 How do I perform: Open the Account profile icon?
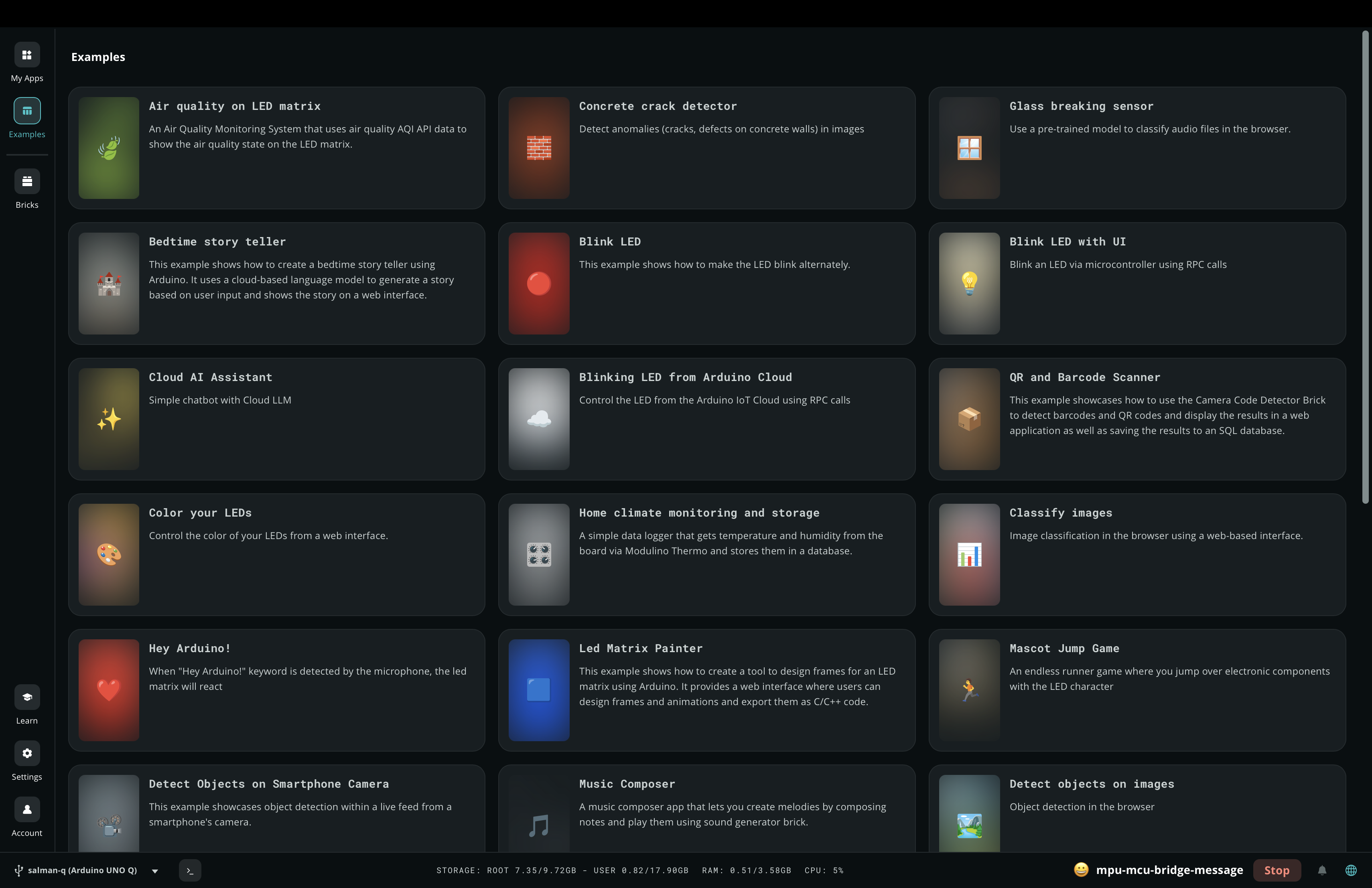pos(27,810)
